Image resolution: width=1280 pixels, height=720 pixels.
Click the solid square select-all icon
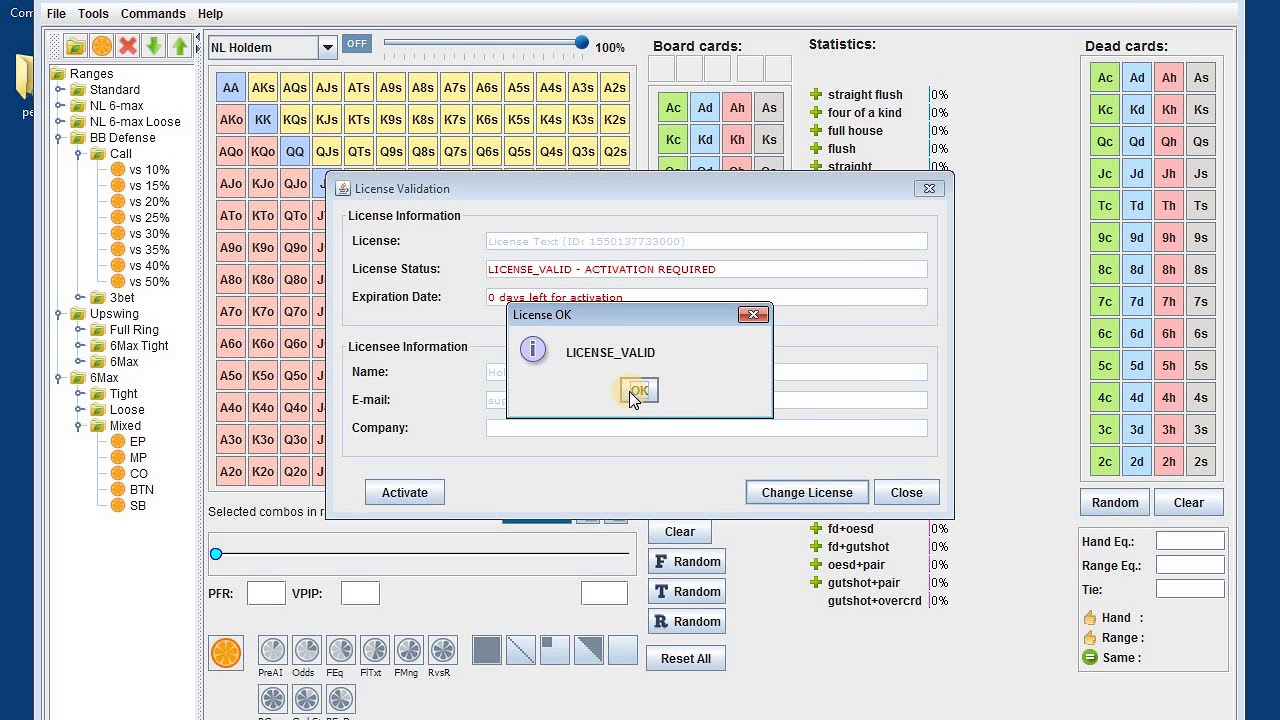487,650
